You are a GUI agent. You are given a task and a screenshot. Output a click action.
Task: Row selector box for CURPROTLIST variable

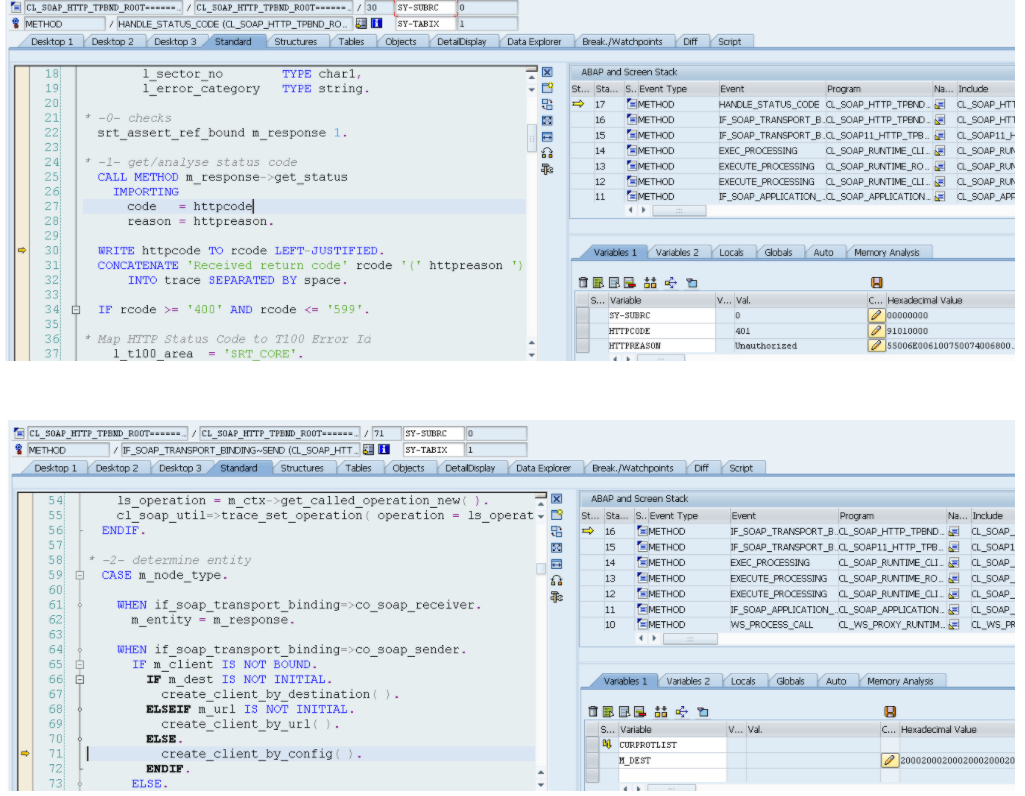(593, 745)
